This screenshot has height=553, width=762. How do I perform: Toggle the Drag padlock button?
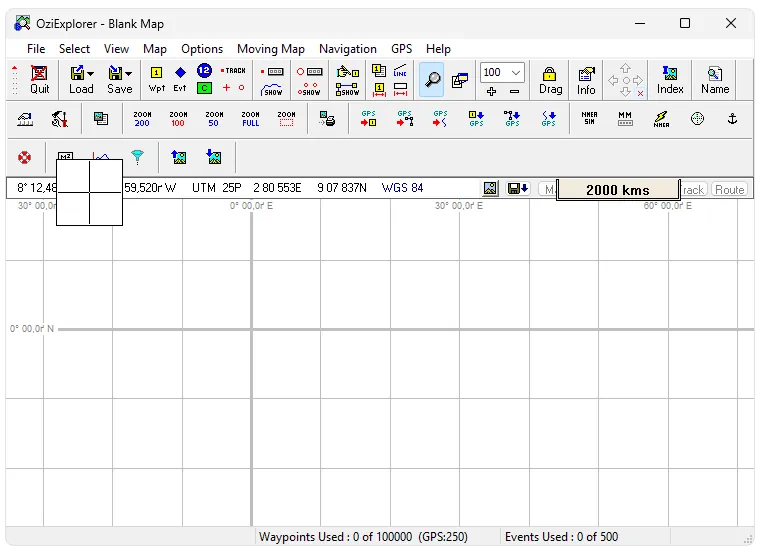pos(550,80)
